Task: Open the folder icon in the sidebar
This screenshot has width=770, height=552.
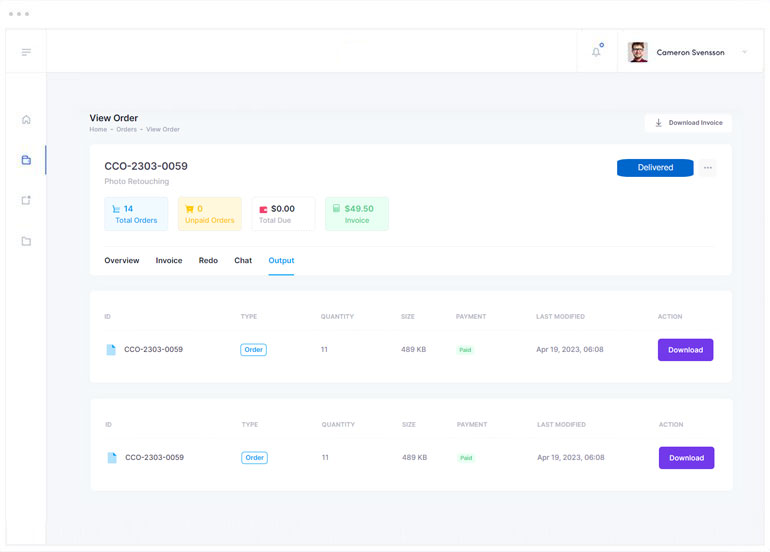Action: click(26, 241)
